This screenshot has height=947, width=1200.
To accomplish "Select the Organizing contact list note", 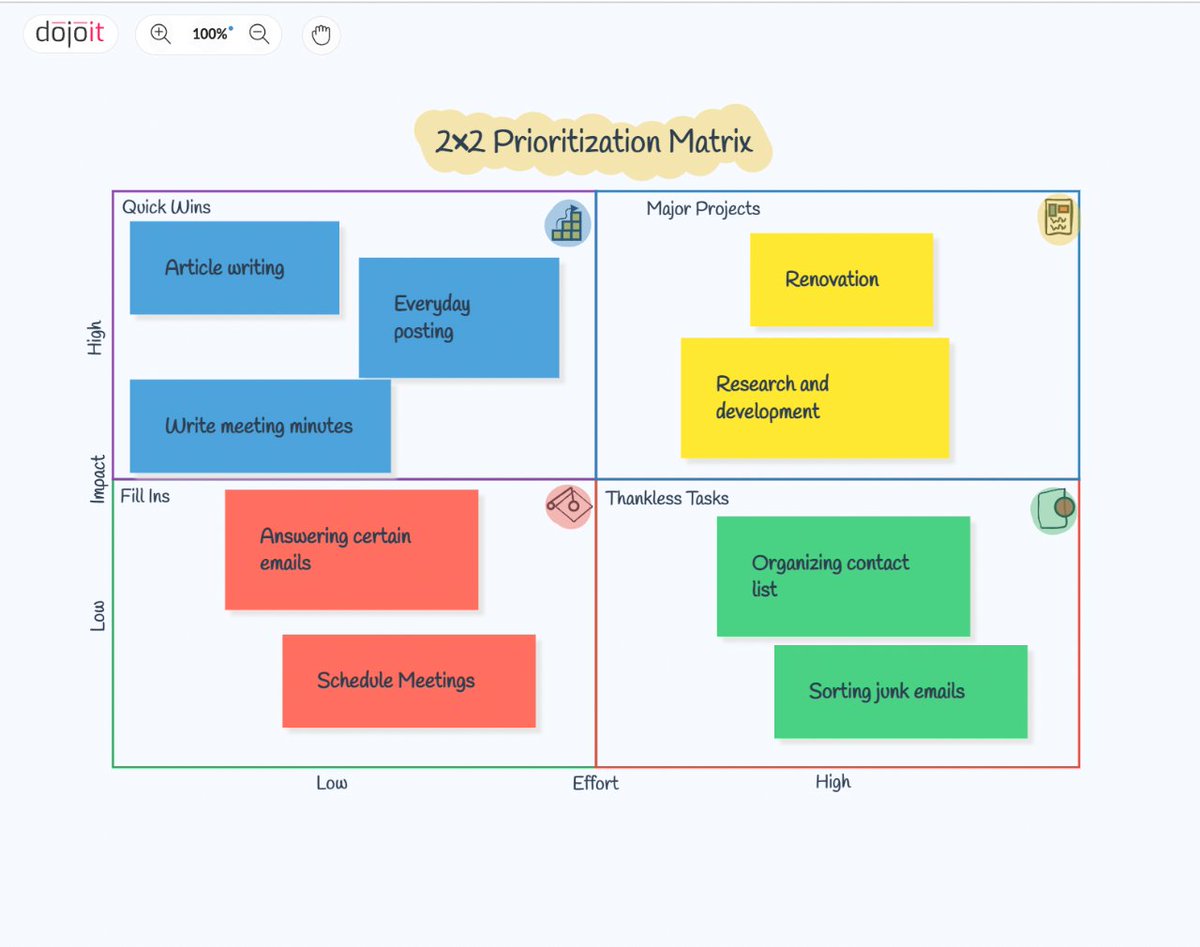I will pos(844,577).
